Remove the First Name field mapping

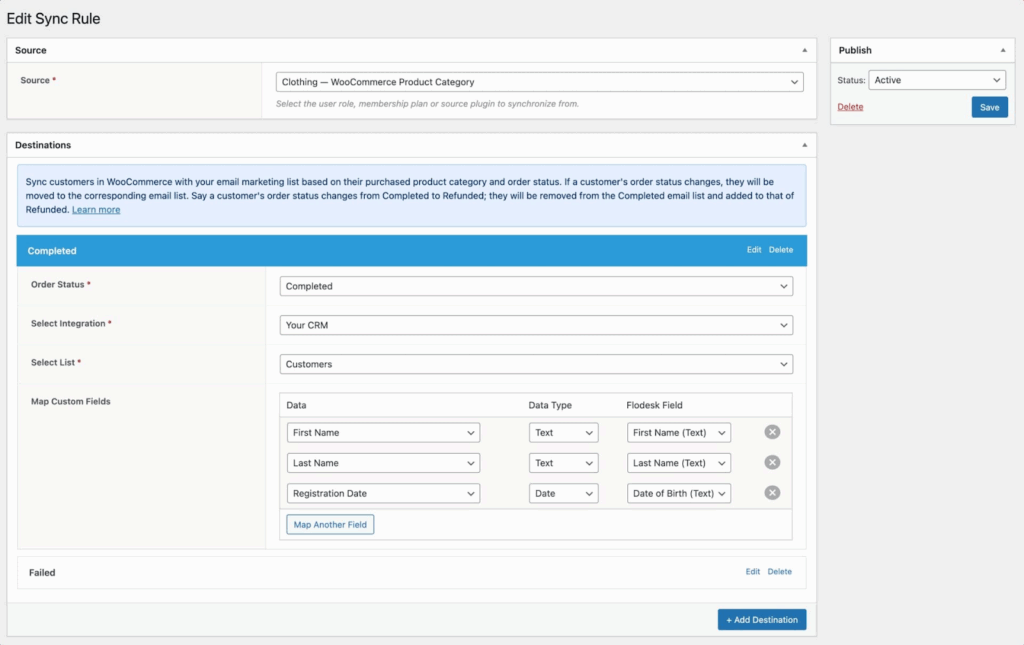point(771,432)
